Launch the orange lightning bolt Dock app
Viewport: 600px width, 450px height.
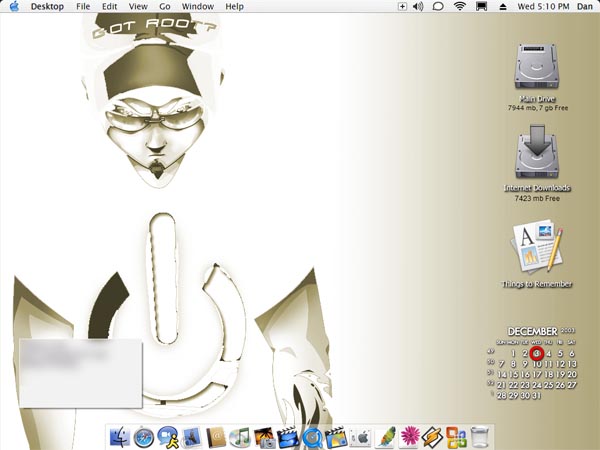coord(433,437)
